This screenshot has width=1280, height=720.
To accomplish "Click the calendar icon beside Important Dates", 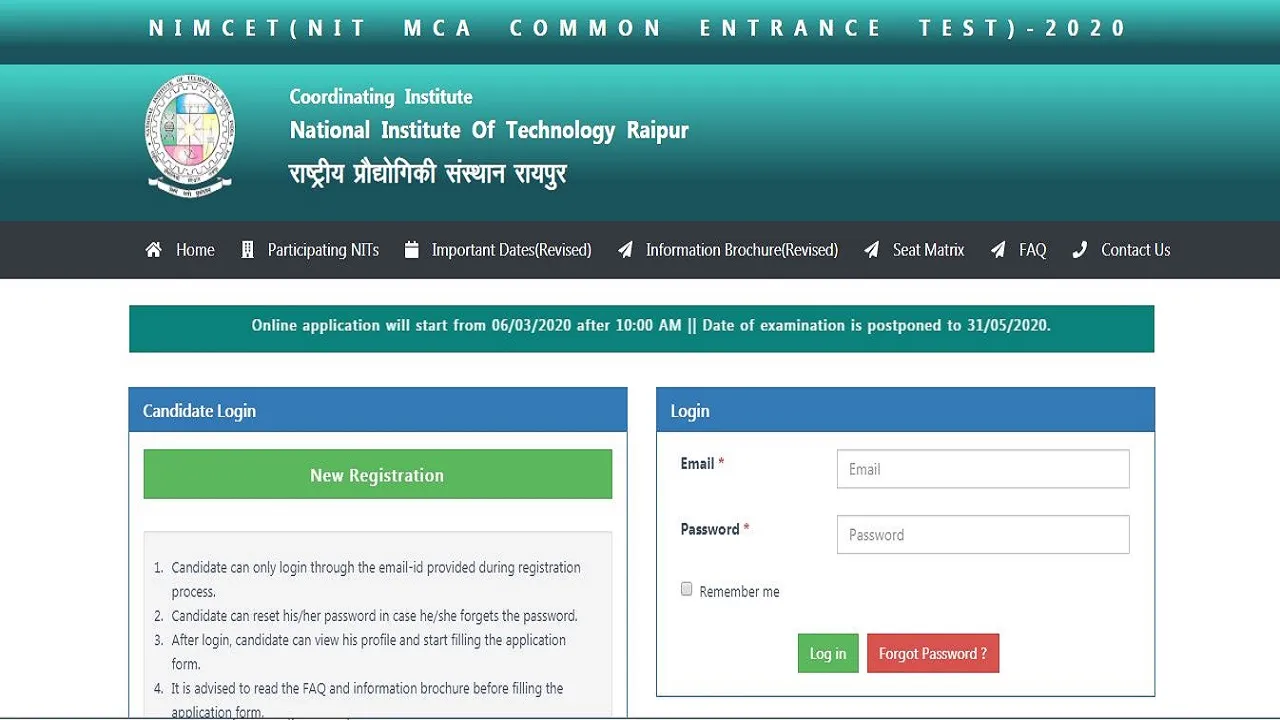I will click(x=411, y=250).
